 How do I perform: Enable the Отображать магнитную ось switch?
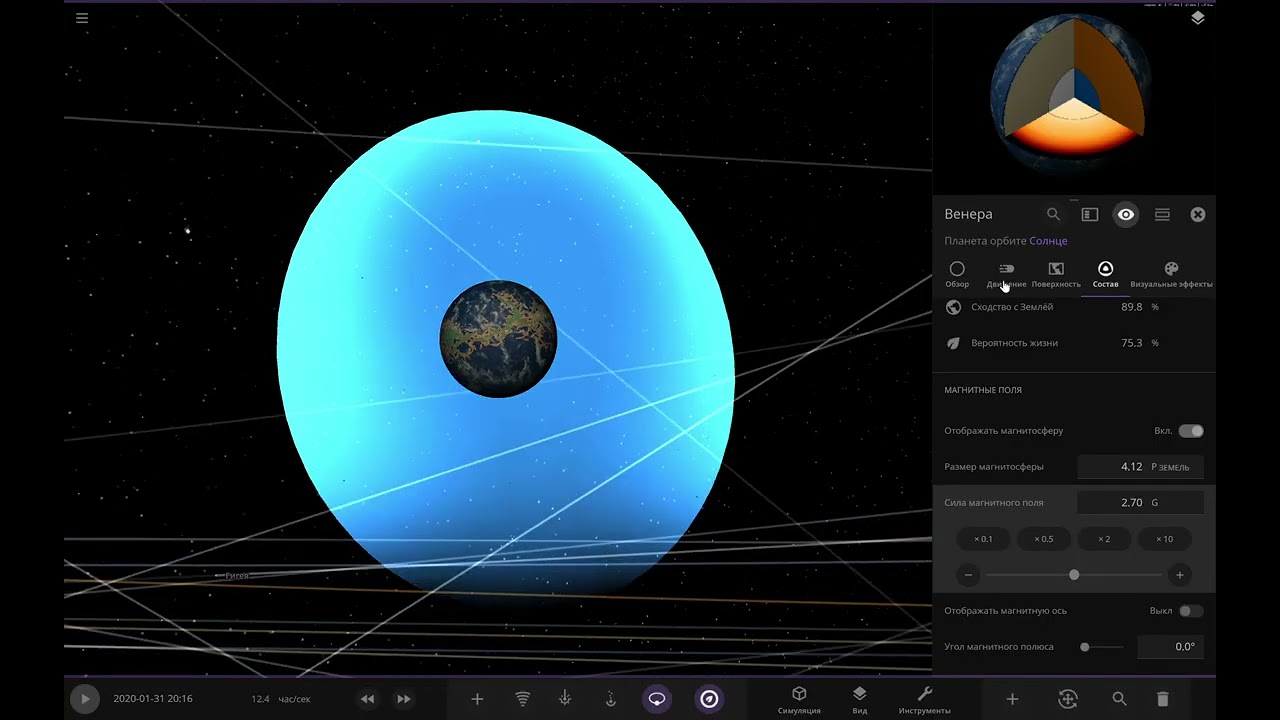[1191, 611]
